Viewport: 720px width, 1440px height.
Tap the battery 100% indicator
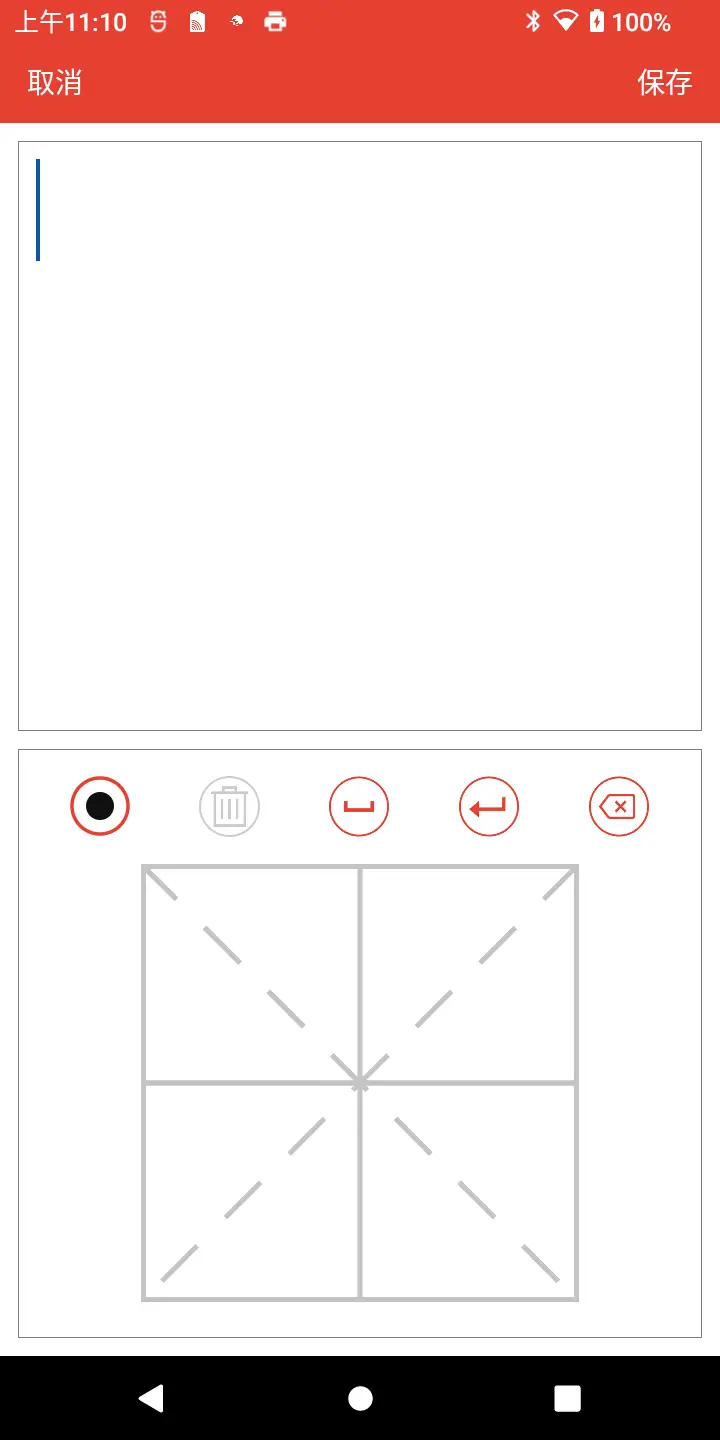630,21
